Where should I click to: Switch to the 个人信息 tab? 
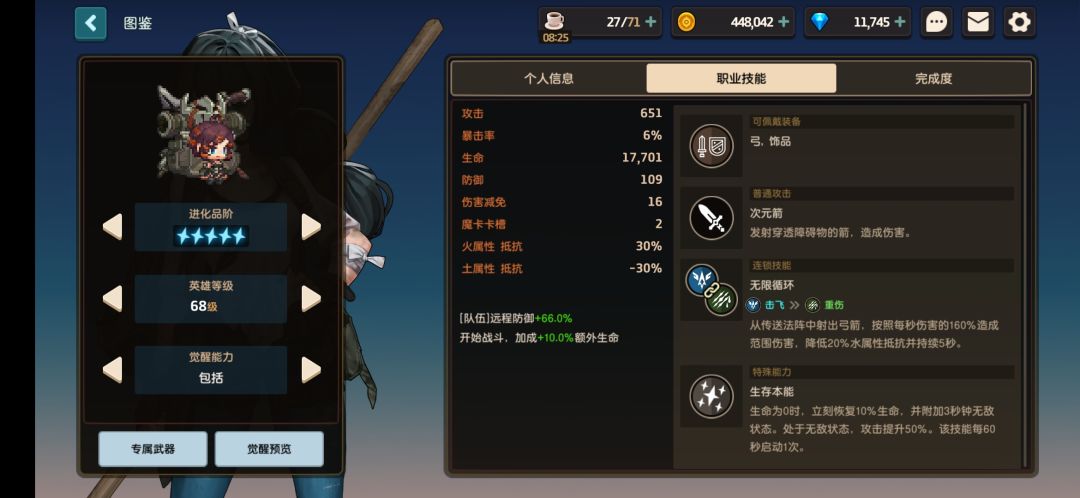[549, 79]
